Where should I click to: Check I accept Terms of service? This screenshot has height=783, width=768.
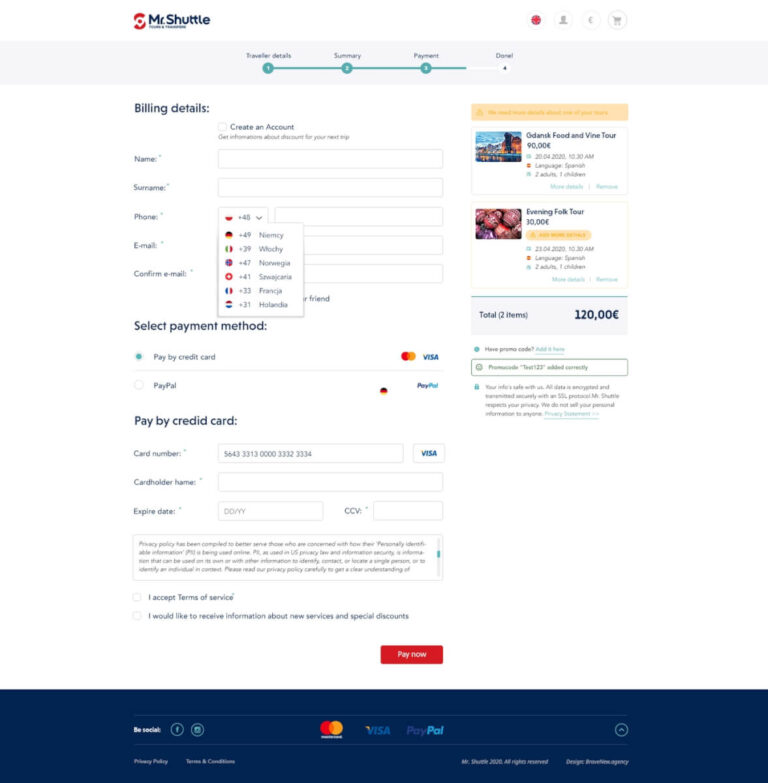point(137,597)
